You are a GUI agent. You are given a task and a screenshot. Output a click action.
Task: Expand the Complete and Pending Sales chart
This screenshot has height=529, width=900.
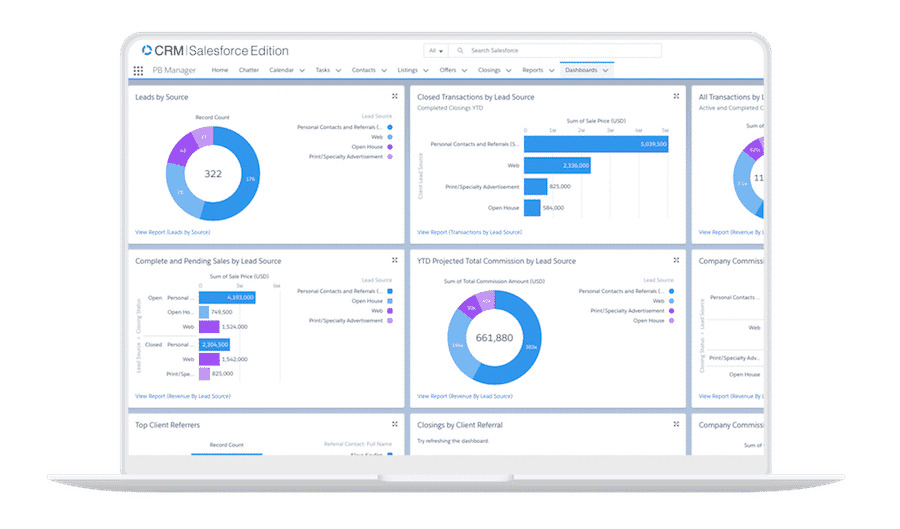(x=395, y=260)
